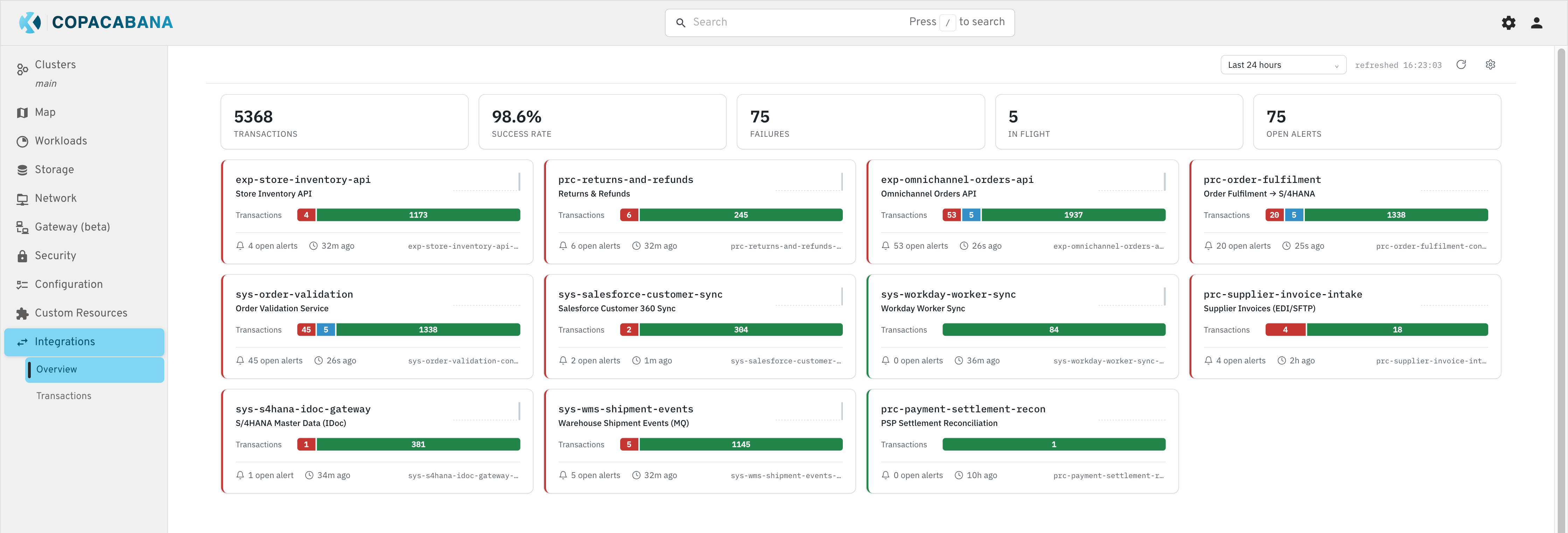Click the clock icon next to 10h ago
Screen dimensions: 1568x533
959,475
